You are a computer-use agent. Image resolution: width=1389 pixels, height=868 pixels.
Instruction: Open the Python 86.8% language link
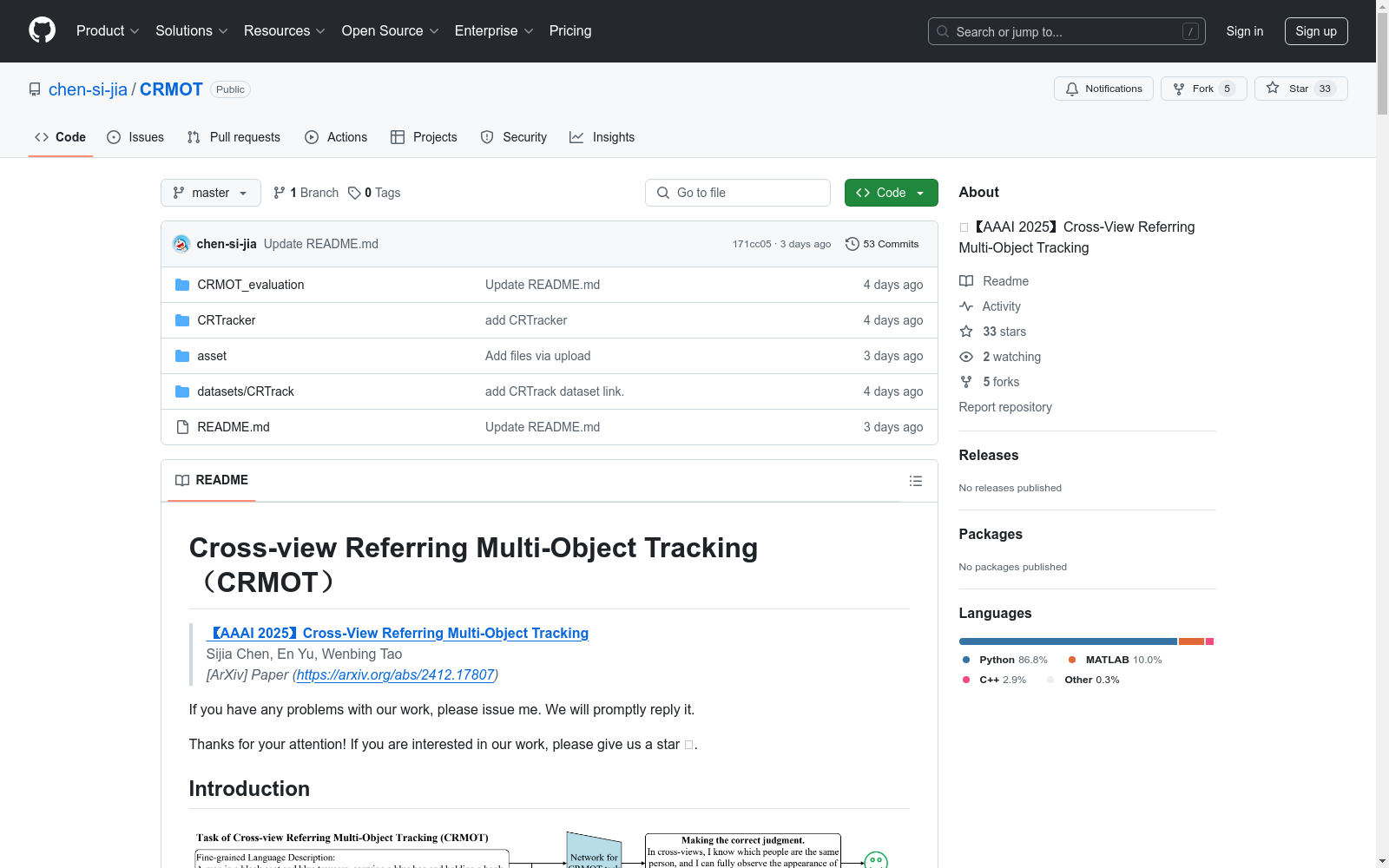point(1005,660)
